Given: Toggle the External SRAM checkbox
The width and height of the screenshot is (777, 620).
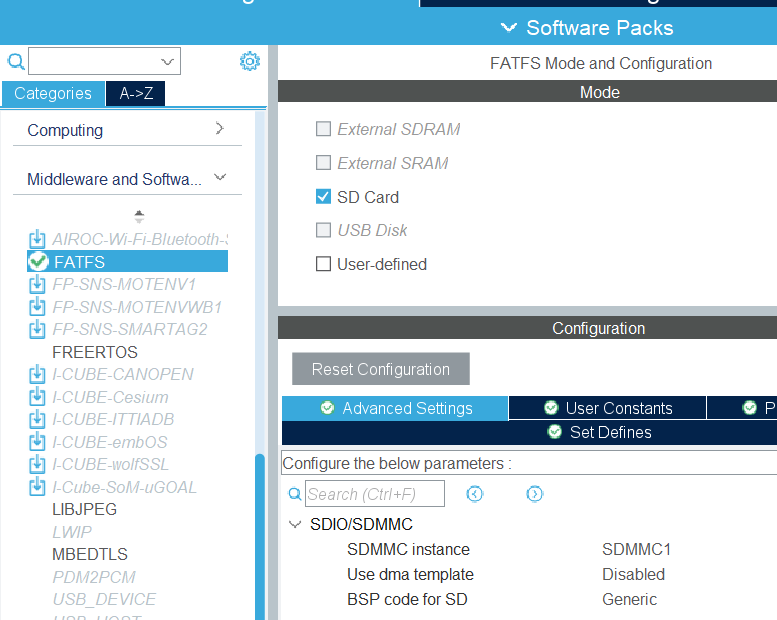Looking at the screenshot, I should 323,163.
